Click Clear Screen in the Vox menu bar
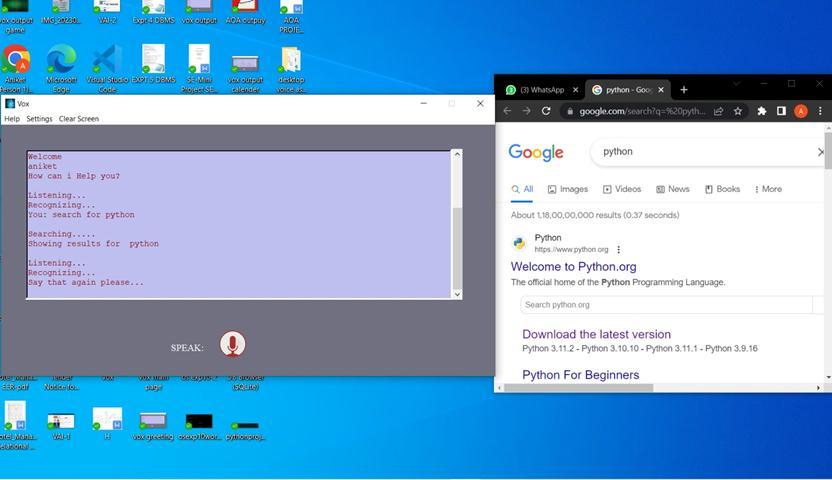The image size is (832, 480). click(79, 119)
